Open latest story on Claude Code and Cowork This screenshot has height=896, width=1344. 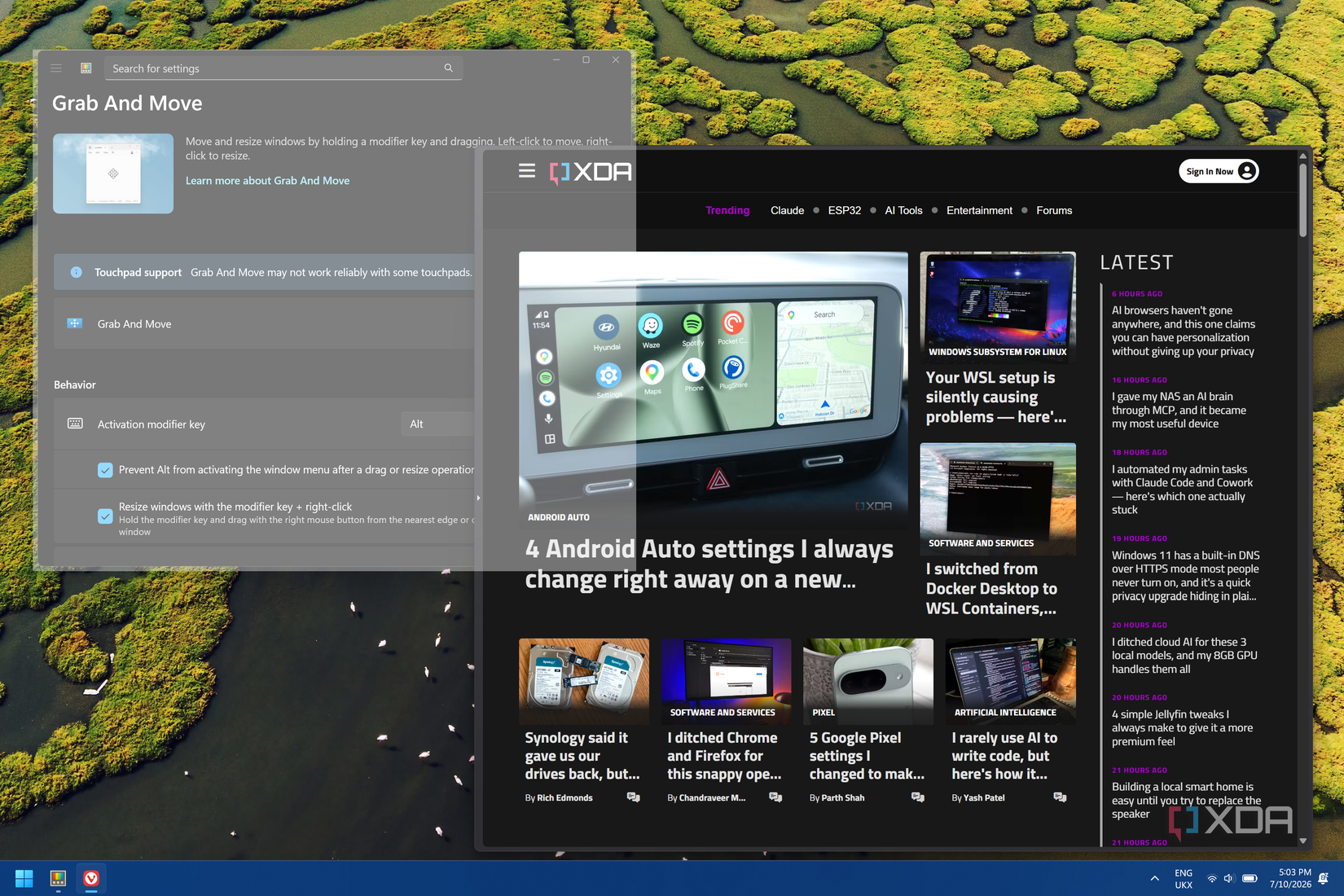click(1183, 490)
